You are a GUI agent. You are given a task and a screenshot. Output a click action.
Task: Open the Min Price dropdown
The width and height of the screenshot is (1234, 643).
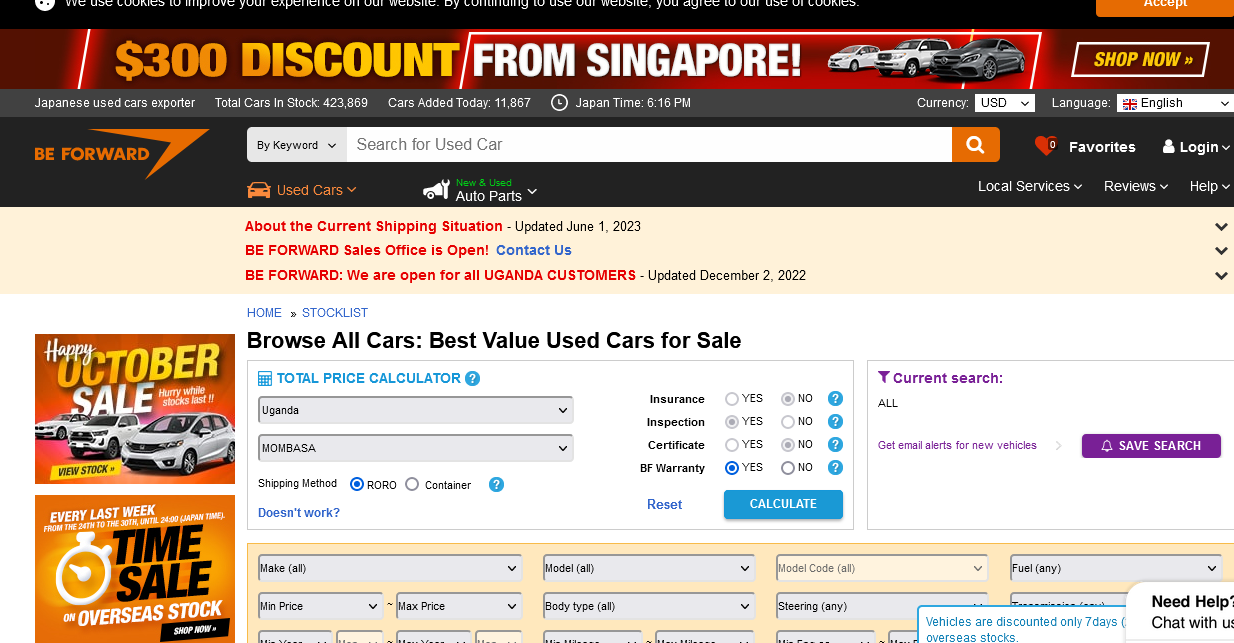tap(320, 606)
